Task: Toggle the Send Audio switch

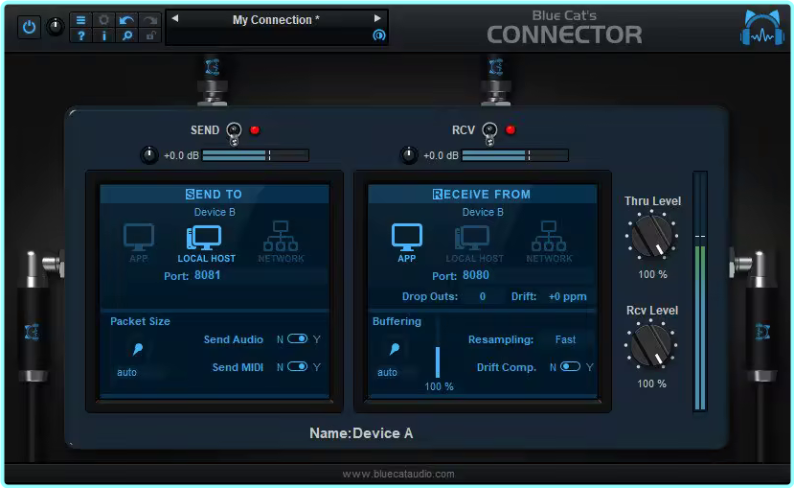Action: pos(297,339)
